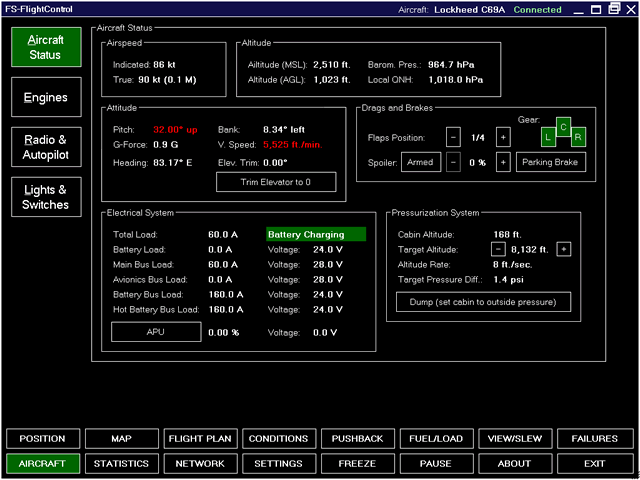640x480 pixels.
Task: Start the APU button
Action: click(156, 332)
